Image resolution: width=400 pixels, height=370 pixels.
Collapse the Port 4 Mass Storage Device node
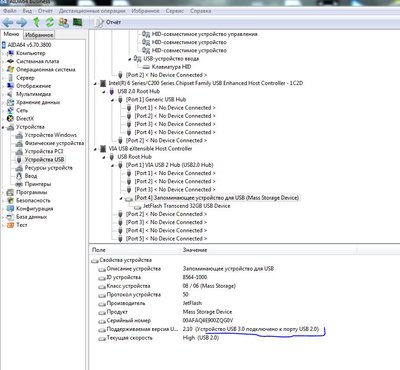click(121, 198)
